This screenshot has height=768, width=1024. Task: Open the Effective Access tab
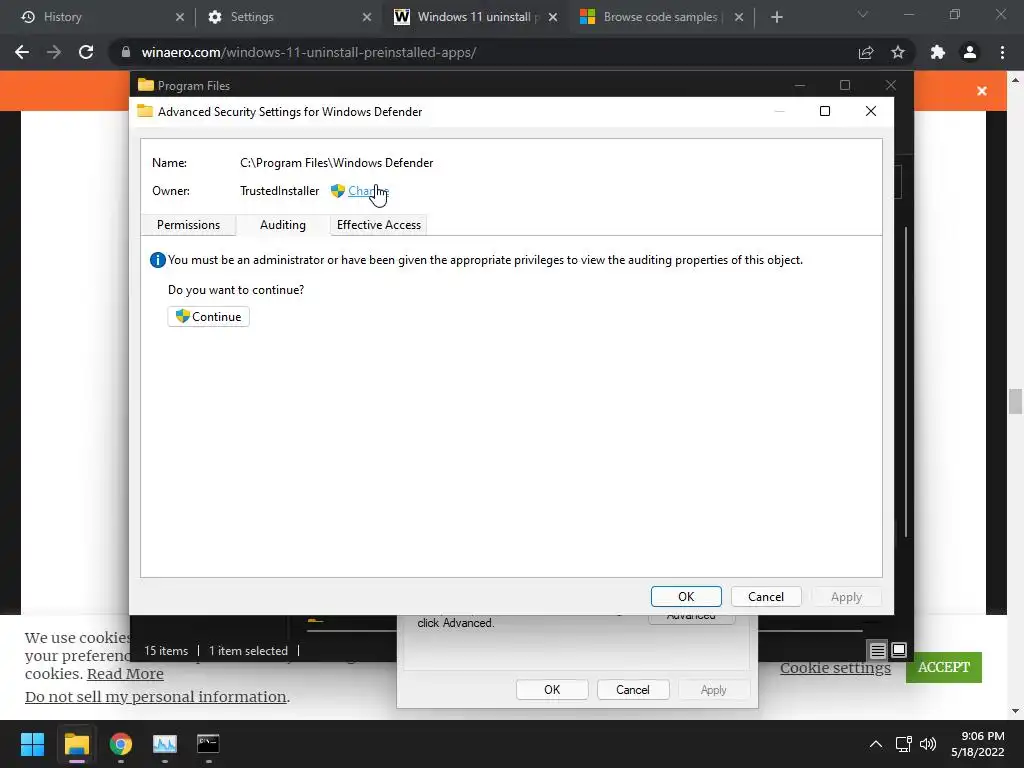point(379,225)
